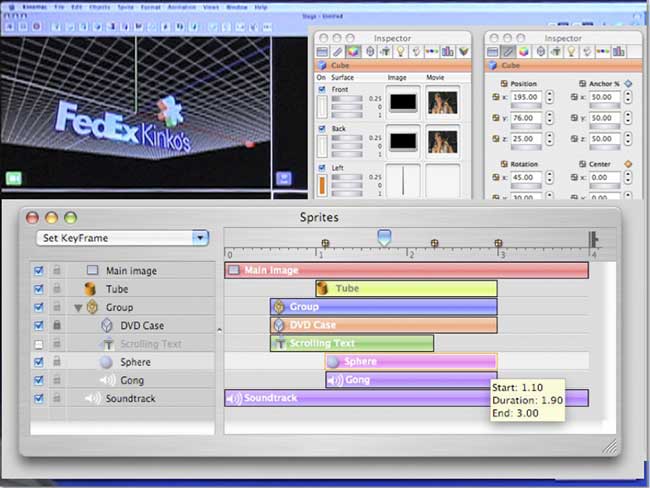Click the Position z stepper arrows
The height and width of the screenshot is (488, 650).
[550, 139]
